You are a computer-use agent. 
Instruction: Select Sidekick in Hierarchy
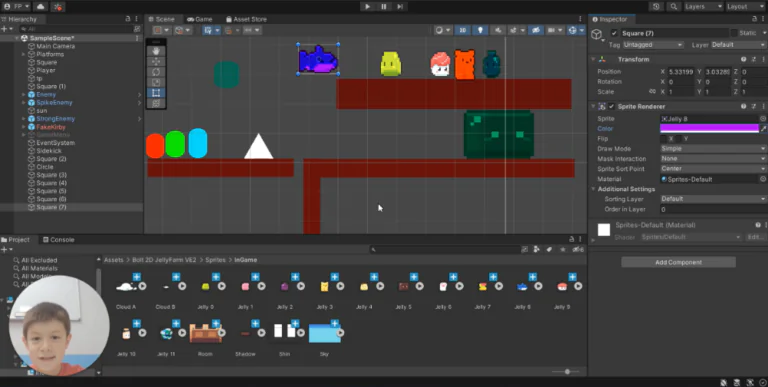(49, 151)
